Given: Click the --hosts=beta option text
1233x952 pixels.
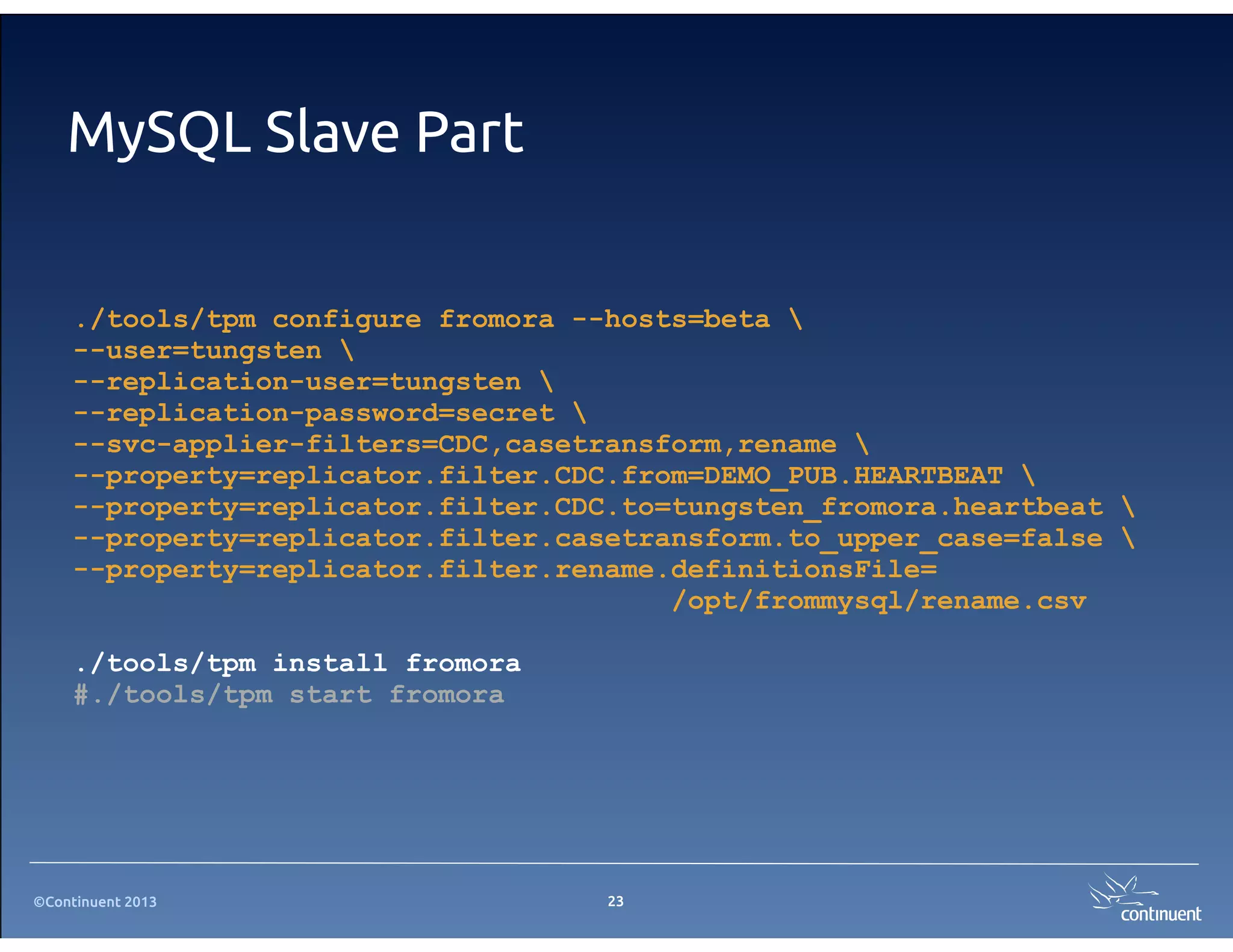Looking at the screenshot, I should (x=671, y=319).
